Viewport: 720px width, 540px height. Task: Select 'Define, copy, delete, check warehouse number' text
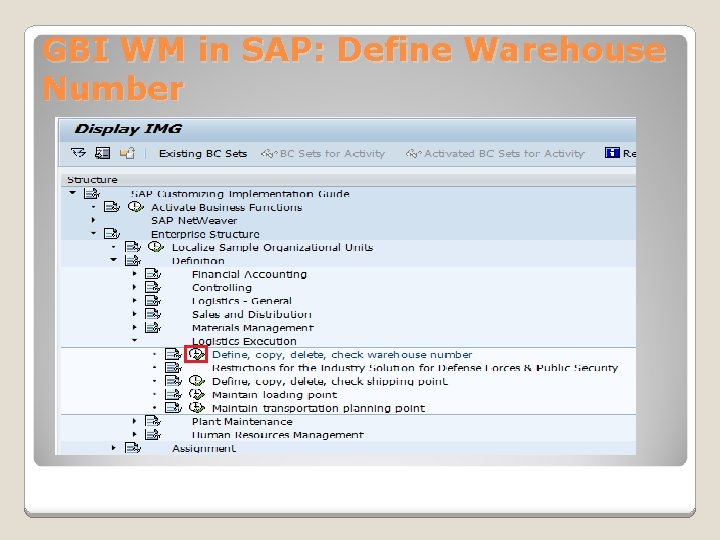[x=342, y=354]
